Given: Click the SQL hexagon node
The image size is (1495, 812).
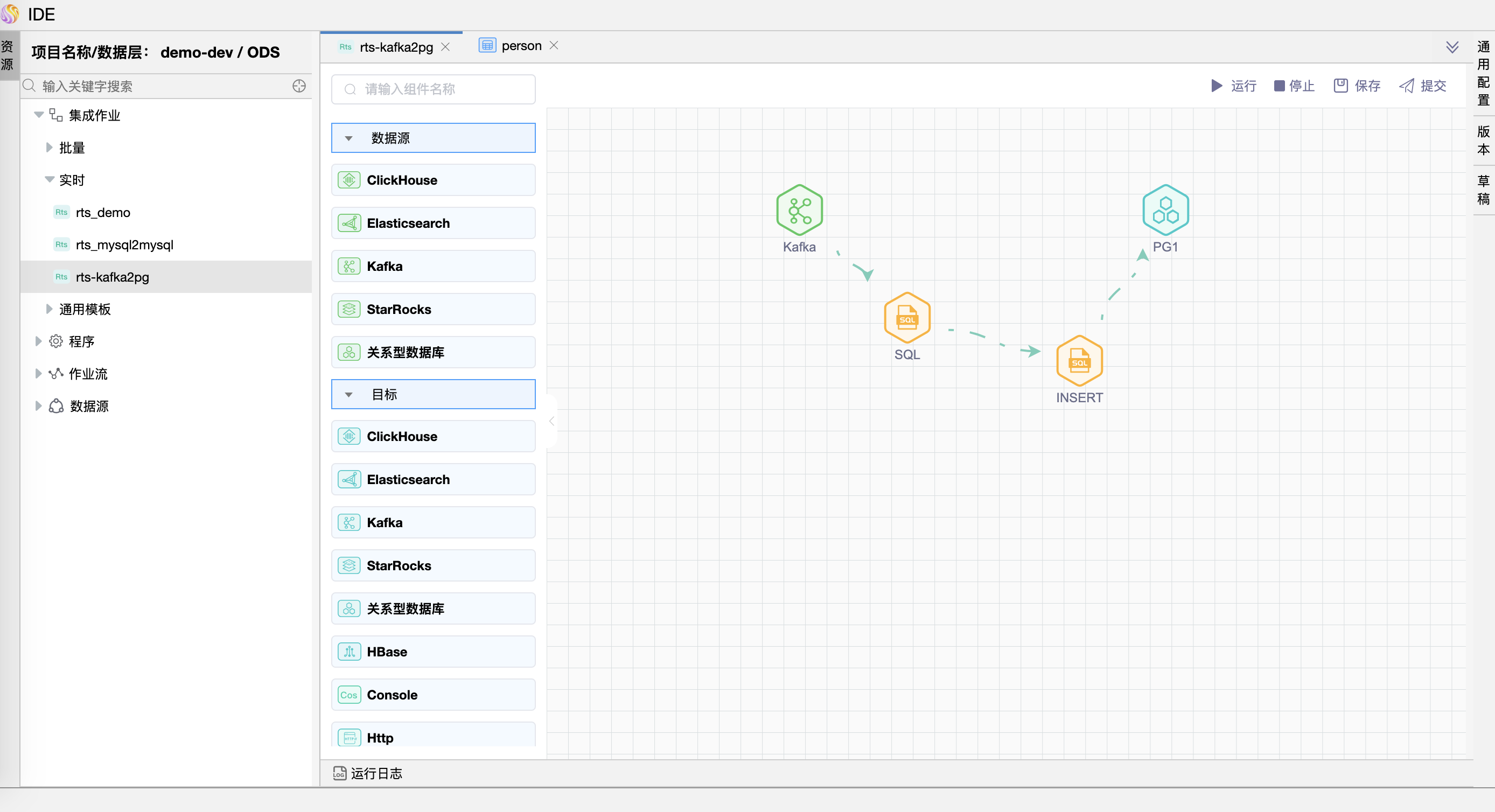Looking at the screenshot, I should [x=906, y=318].
